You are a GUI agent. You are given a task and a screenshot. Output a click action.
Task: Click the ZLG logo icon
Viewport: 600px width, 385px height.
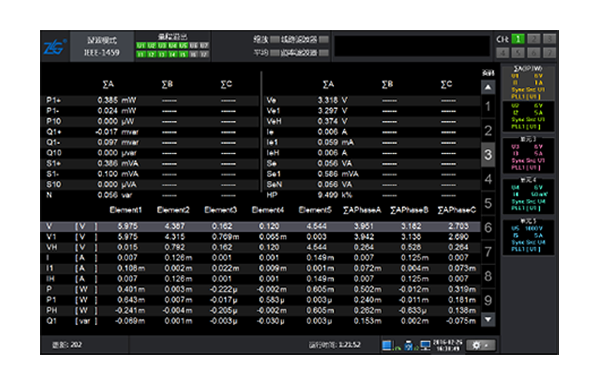(55, 47)
